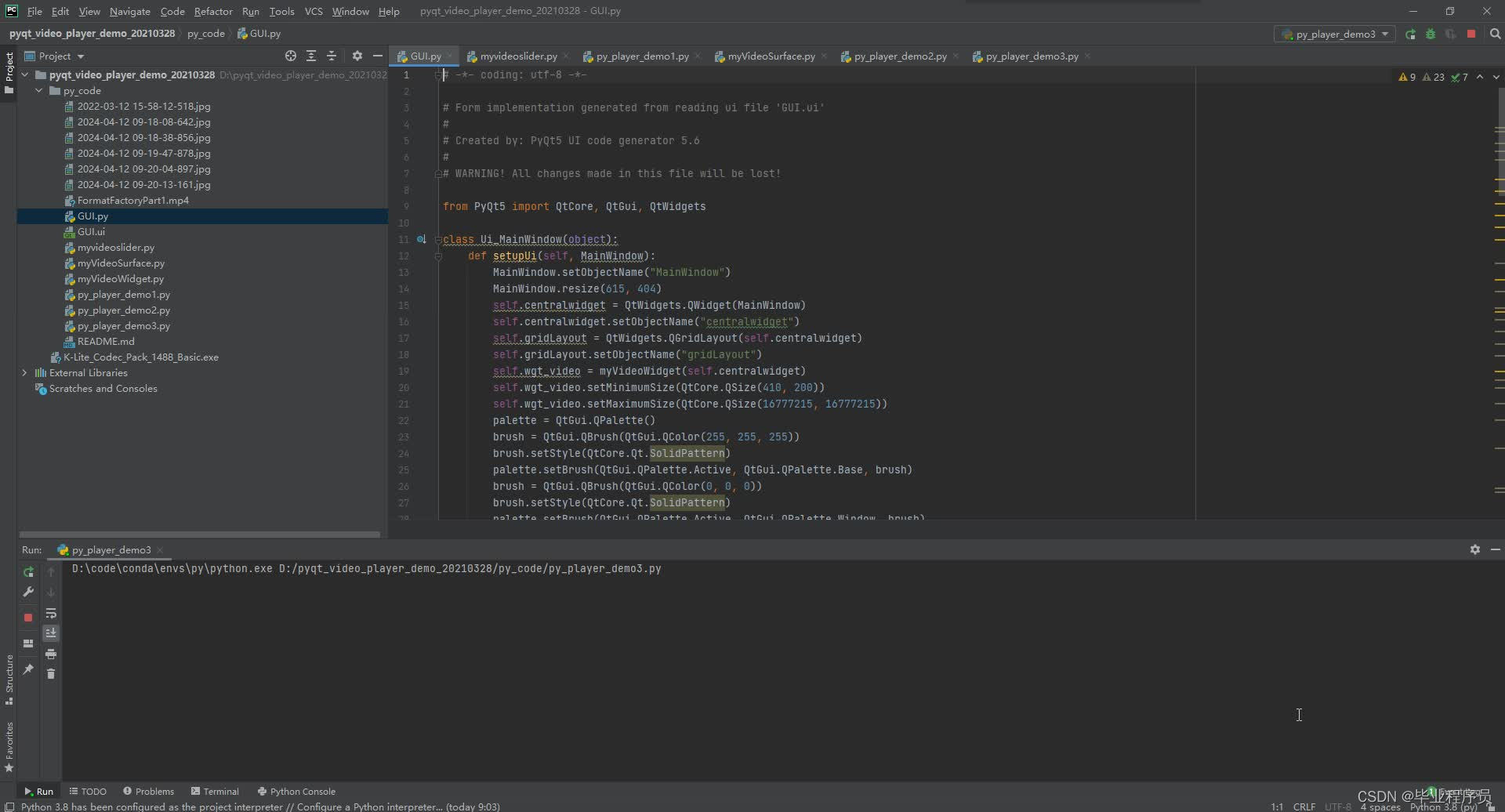Stop the running process in top toolbar
1505x812 pixels.
tap(1471, 34)
